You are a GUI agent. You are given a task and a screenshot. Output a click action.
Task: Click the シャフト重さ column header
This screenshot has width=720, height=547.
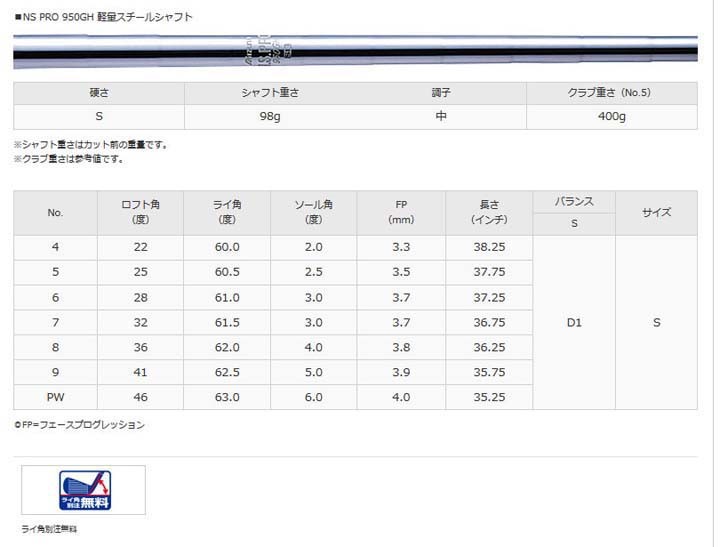pyautogui.click(x=270, y=93)
